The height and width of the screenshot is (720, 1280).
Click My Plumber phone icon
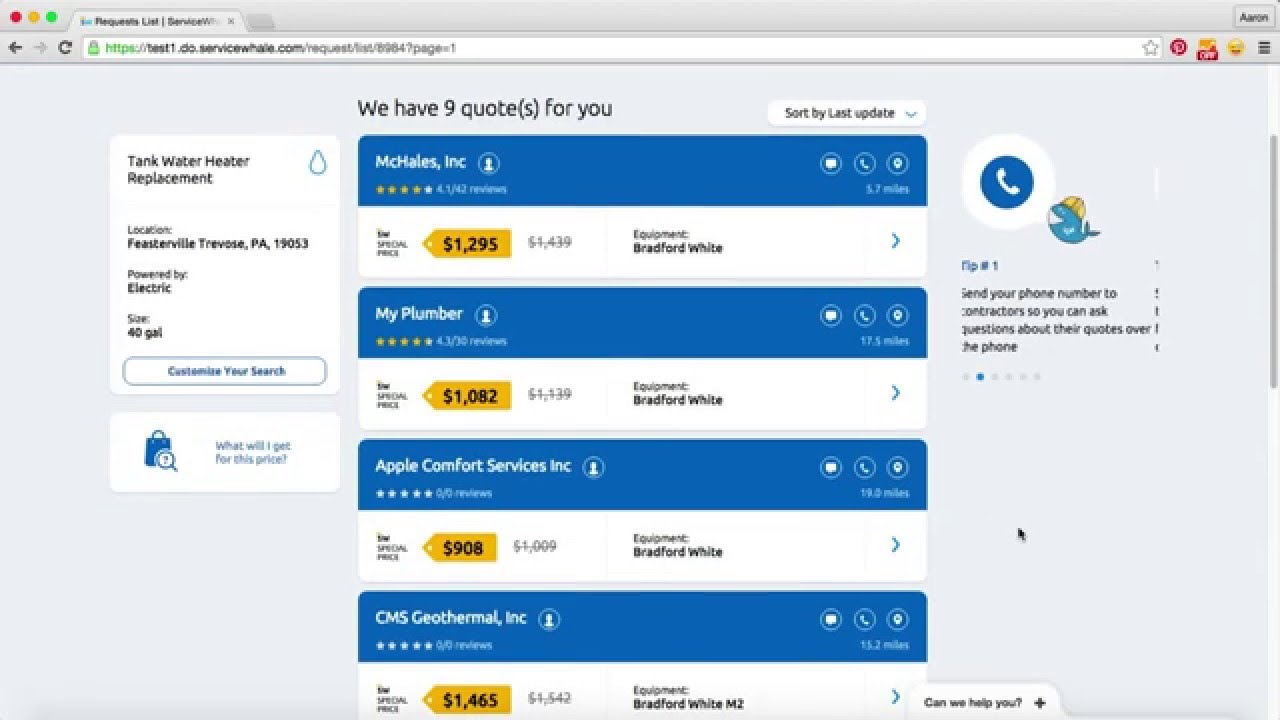865,316
